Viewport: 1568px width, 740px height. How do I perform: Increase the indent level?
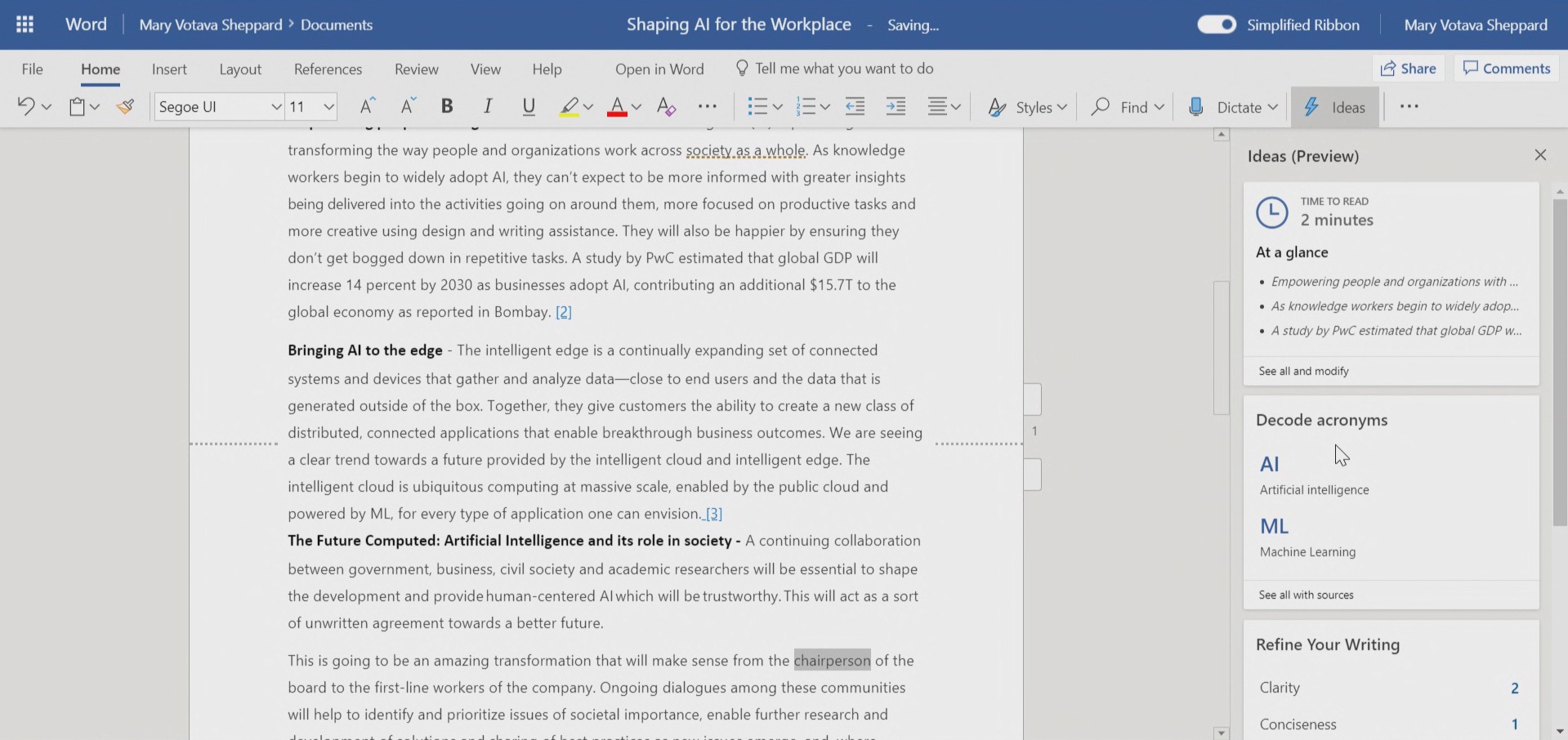coord(896,106)
